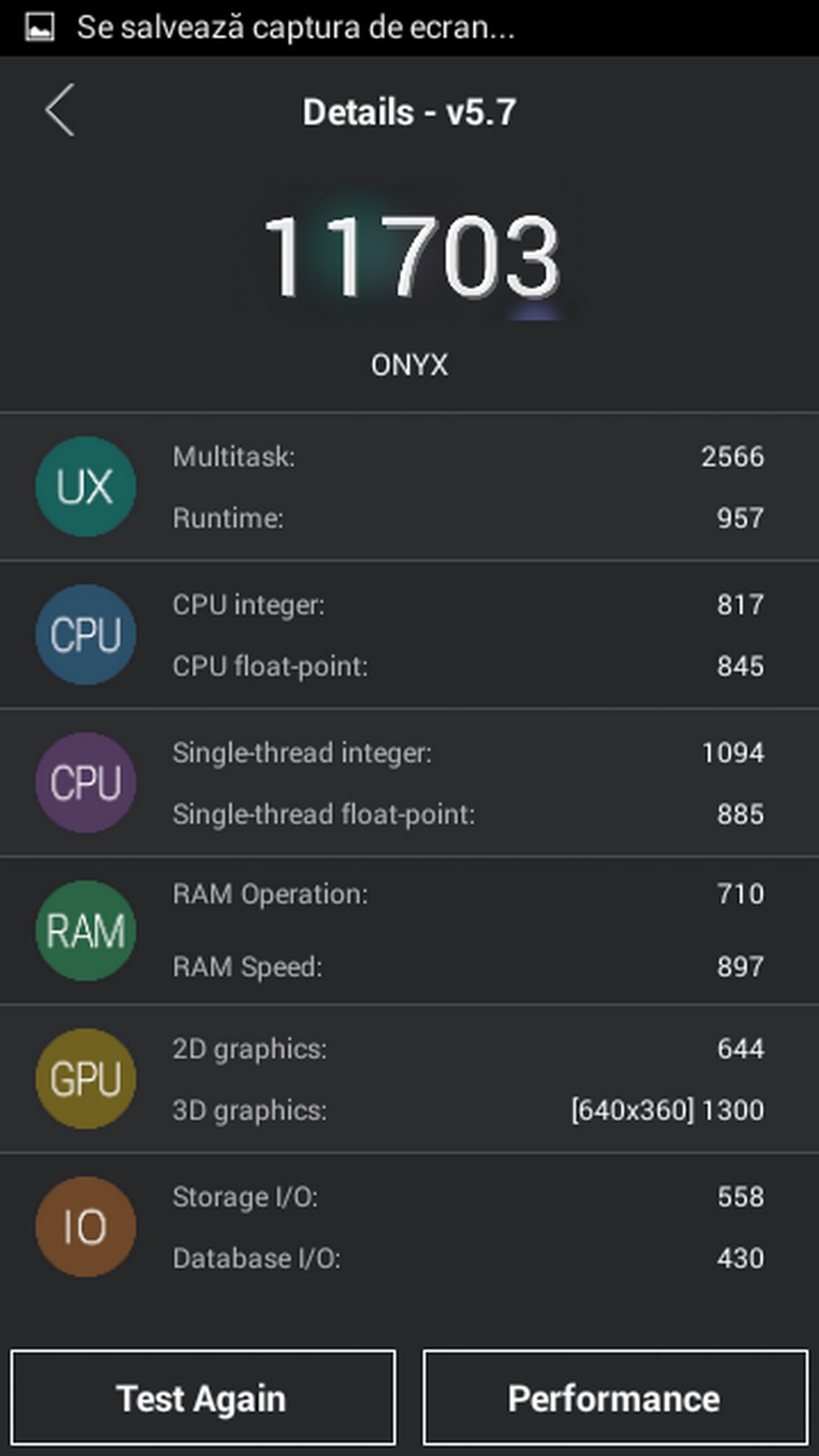819x1456 pixels.
Task: Select the CPU float-point result
Action: [x=468, y=667]
